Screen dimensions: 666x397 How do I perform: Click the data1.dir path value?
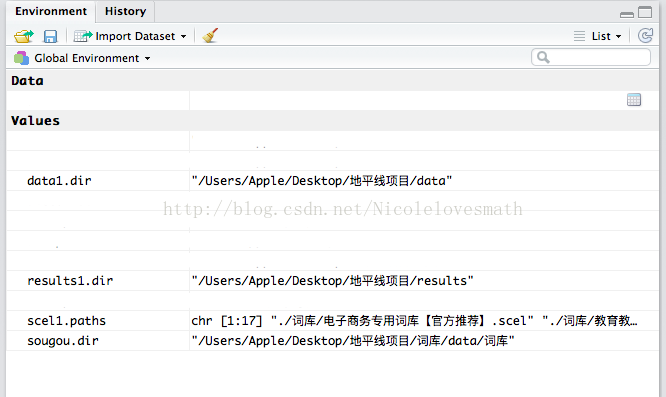pyautogui.click(x=322, y=181)
